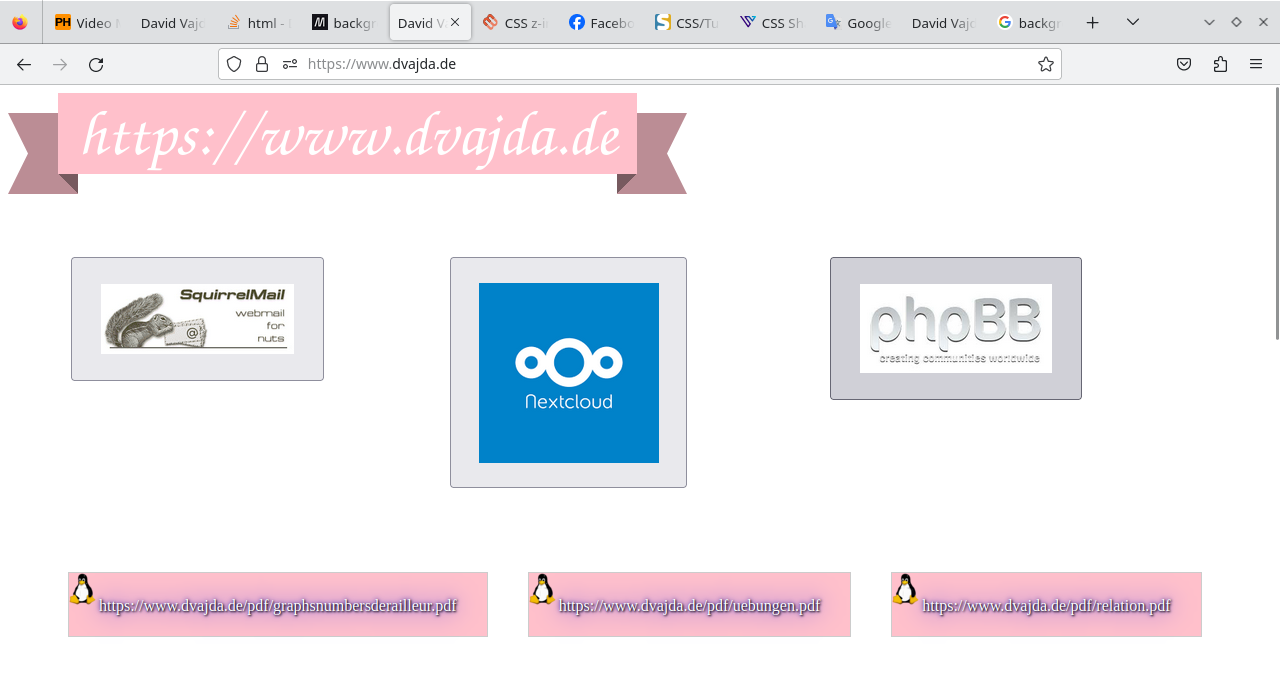Close the current David Vajda tab
The width and height of the screenshot is (1280, 676).
(455, 22)
